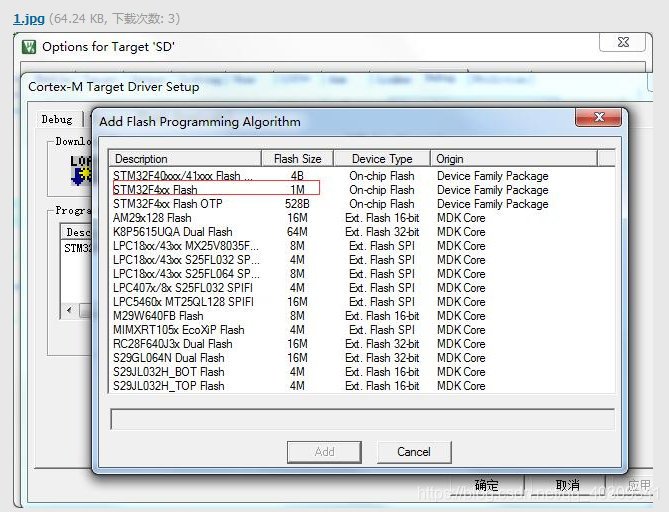Click the left scroll arrow in the setup list
The height and width of the screenshot is (512, 669).
click(69, 310)
